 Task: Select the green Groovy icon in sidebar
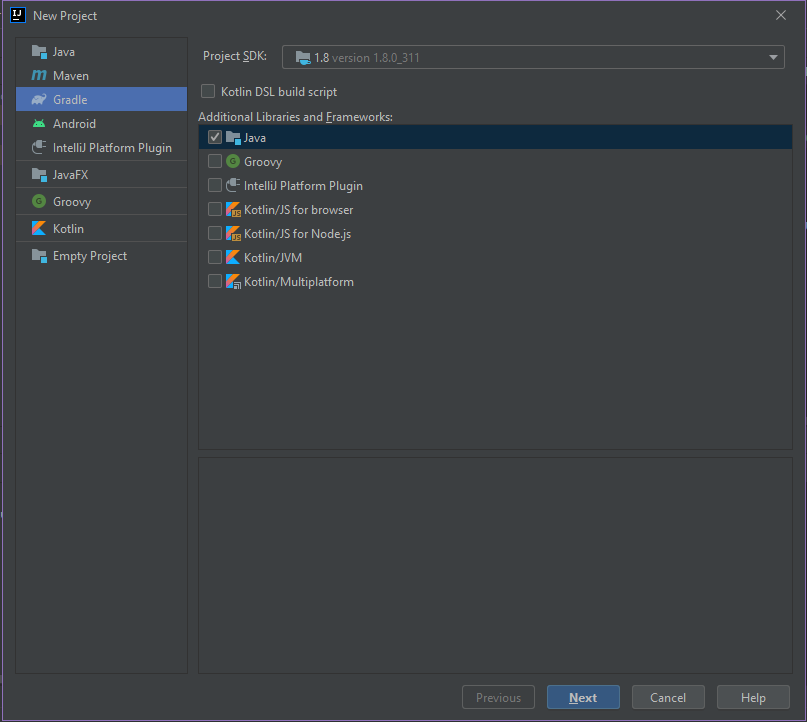click(39, 201)
